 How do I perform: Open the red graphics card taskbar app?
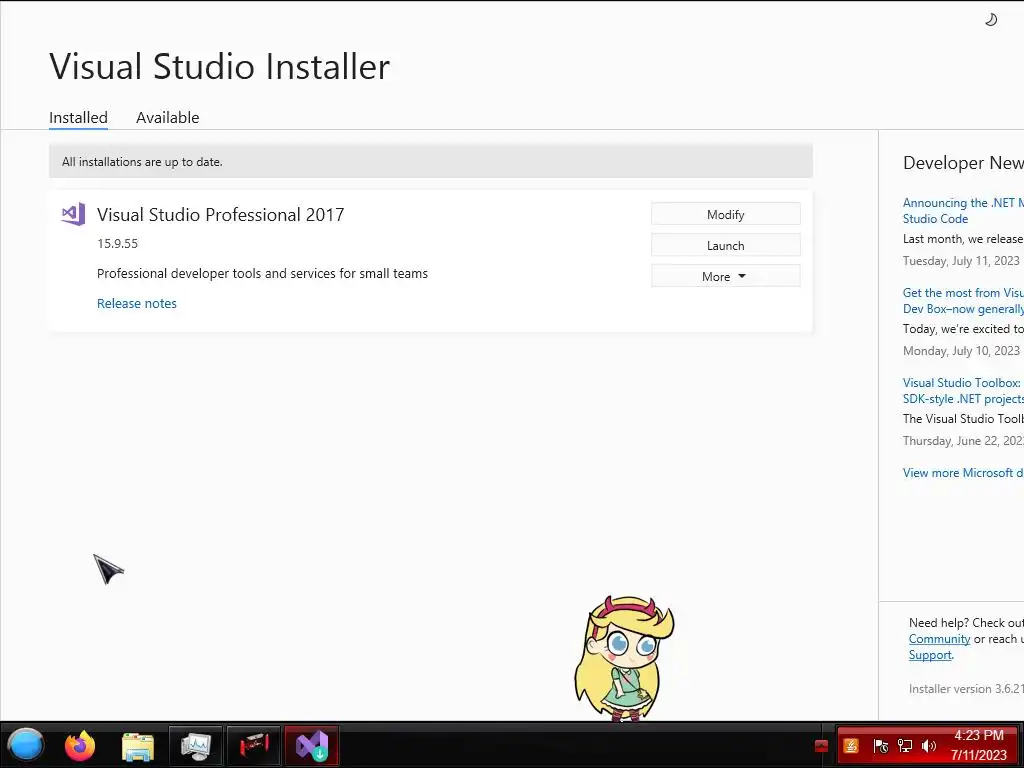(x=253, y=746)
